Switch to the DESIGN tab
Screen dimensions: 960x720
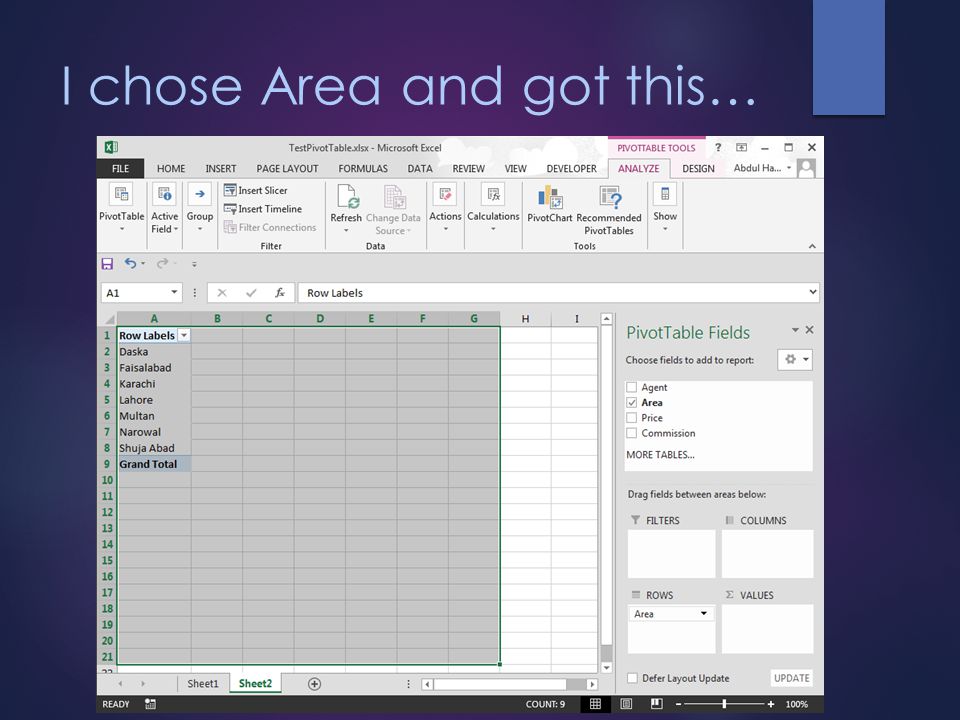[x=698, y=168]
